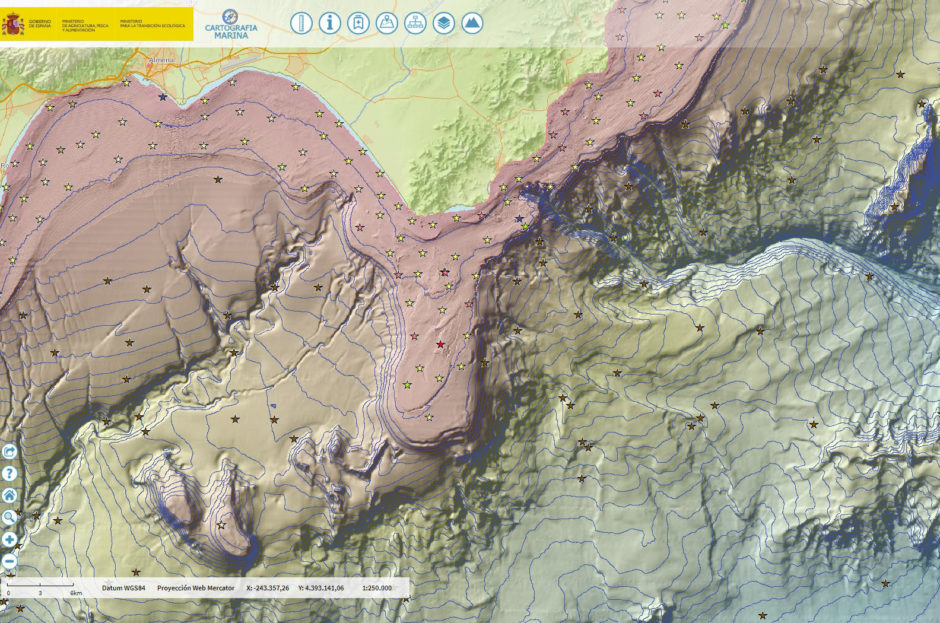Click the Gobierno de España emblem
940x623 pixels.
(15, 24)
